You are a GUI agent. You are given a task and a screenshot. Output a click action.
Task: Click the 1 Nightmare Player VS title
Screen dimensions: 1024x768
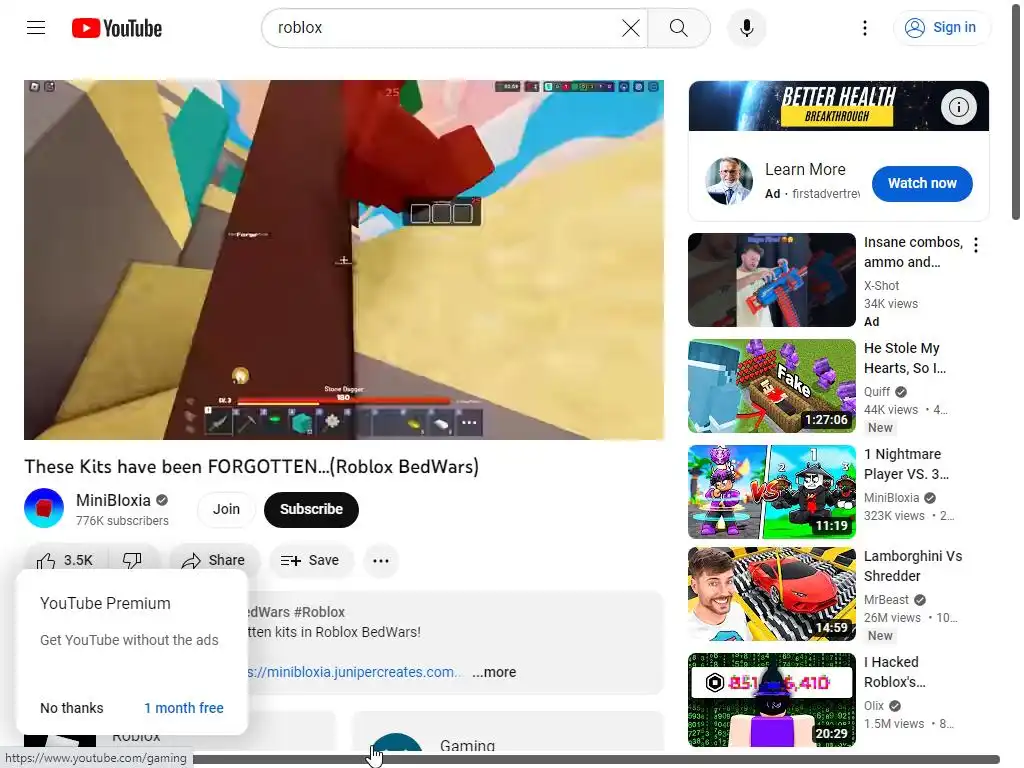[x=906, y=464]
